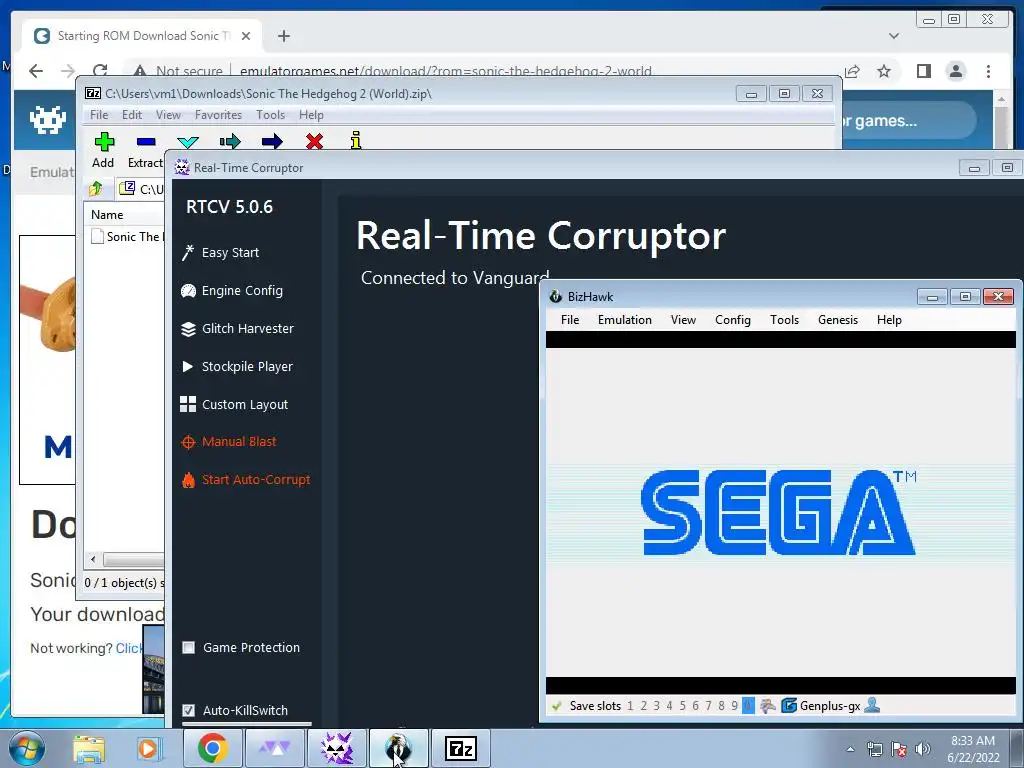Viewport: 1024px width, 768px height.
Task: Click the volume speaker tray icon
Action: (922, 749)
